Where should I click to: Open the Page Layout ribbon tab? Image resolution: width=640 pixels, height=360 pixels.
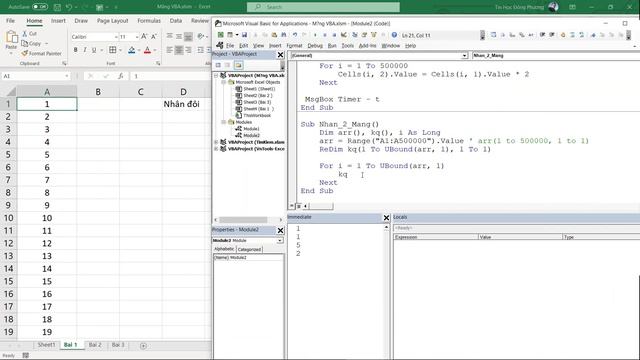[x=112, y=20]
